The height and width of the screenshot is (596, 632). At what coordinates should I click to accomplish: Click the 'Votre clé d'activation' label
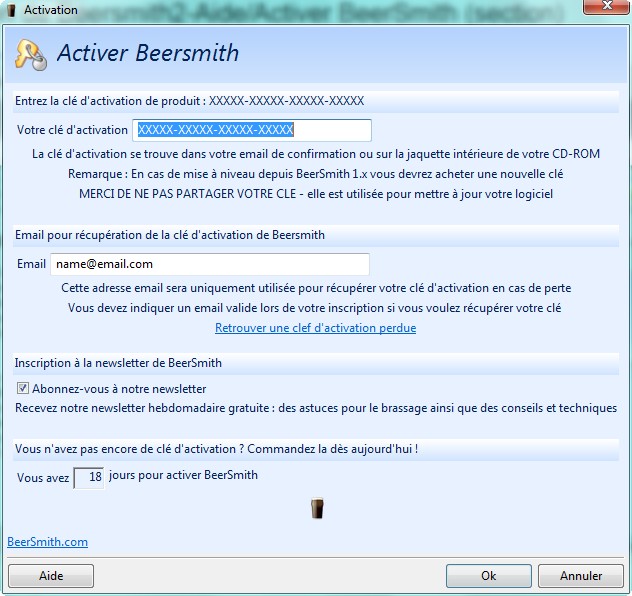(72, 130)
